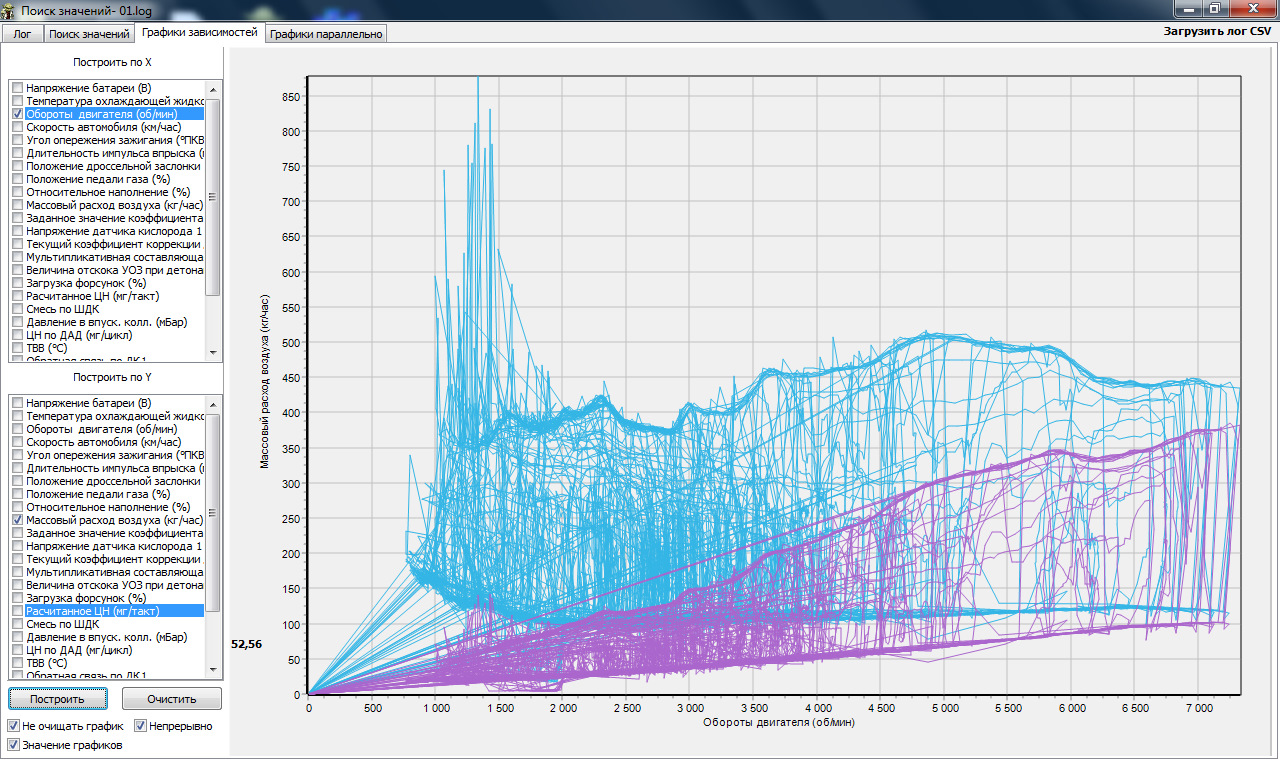Select Положение дроссельной заслонки in the Y list
This screenshot has width=1280, height=760.
[x=115, y=481]
